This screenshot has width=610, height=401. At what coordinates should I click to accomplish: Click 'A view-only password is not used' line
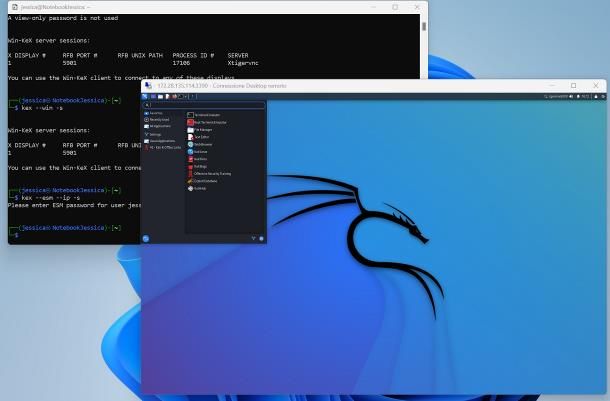coord(63,18)
